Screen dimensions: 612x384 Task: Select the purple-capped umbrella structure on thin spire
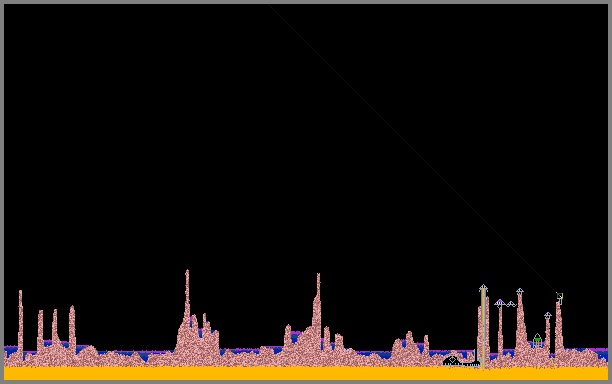(x=500, y=303)
